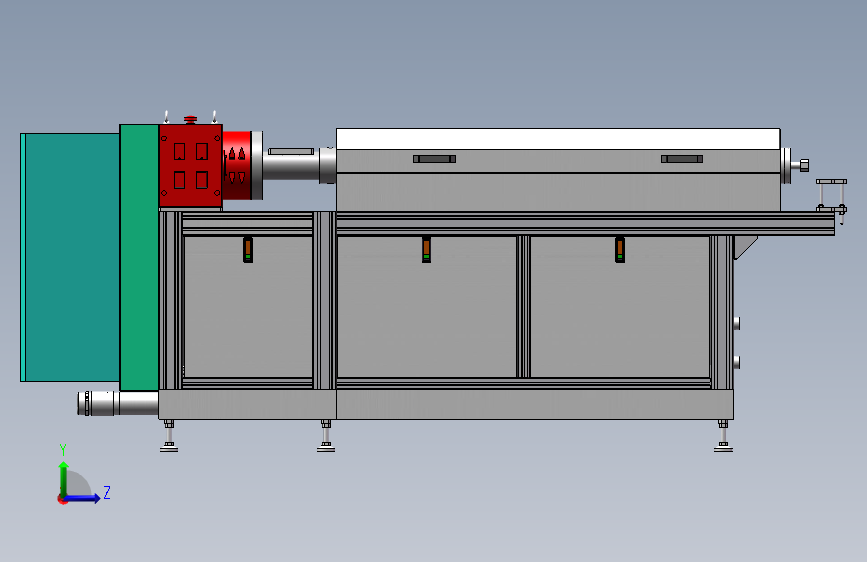The image size is (867, 562).
Task: Select the lower round knob on cabinet side
Action: 737,362
